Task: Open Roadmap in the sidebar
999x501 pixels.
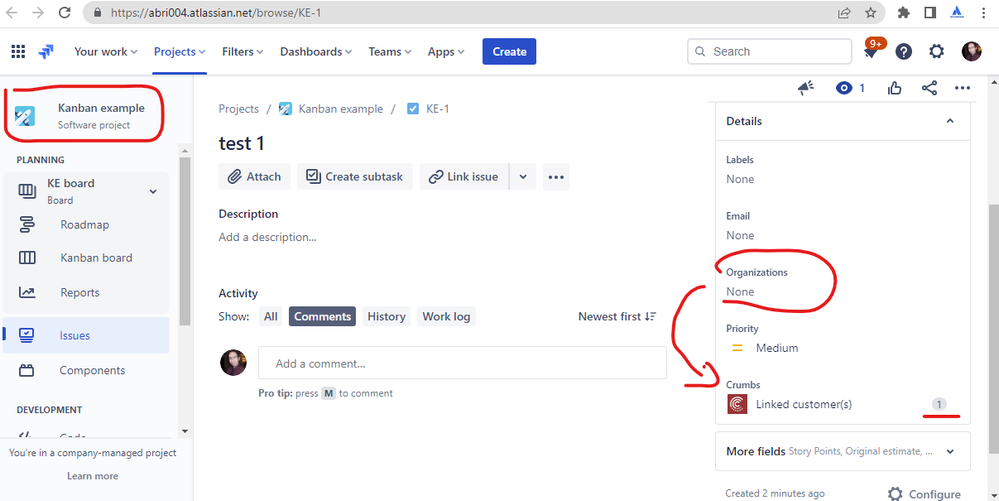Action: (x=86, y=224)
